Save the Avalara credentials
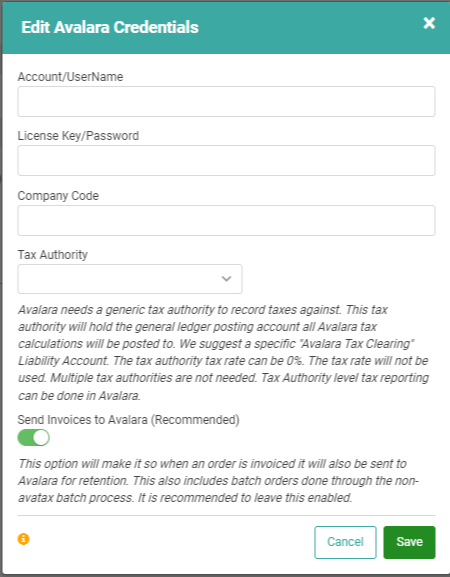Viewport: 450px width, 577px height. click(409, 542)
